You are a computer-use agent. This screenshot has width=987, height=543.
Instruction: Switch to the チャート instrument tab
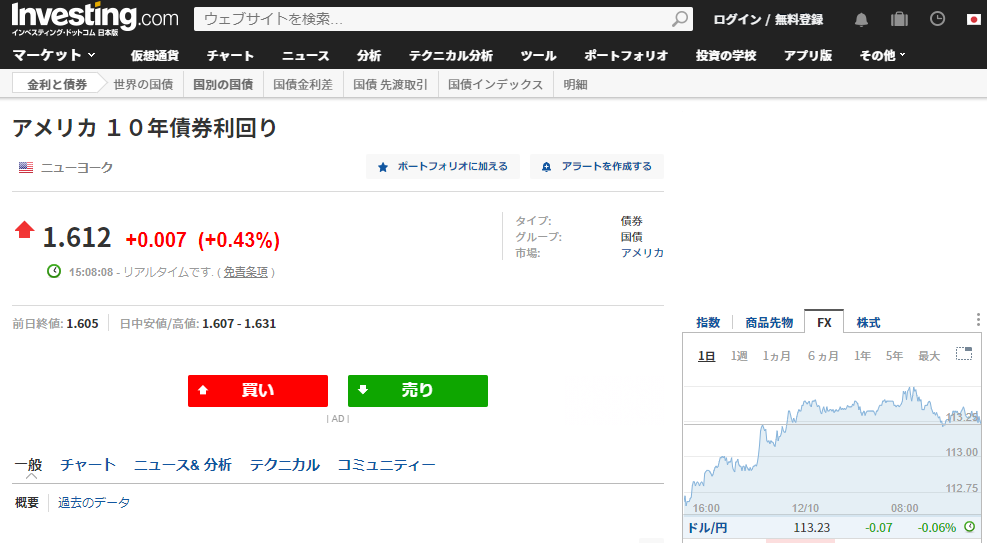click(x=88, y=465)
